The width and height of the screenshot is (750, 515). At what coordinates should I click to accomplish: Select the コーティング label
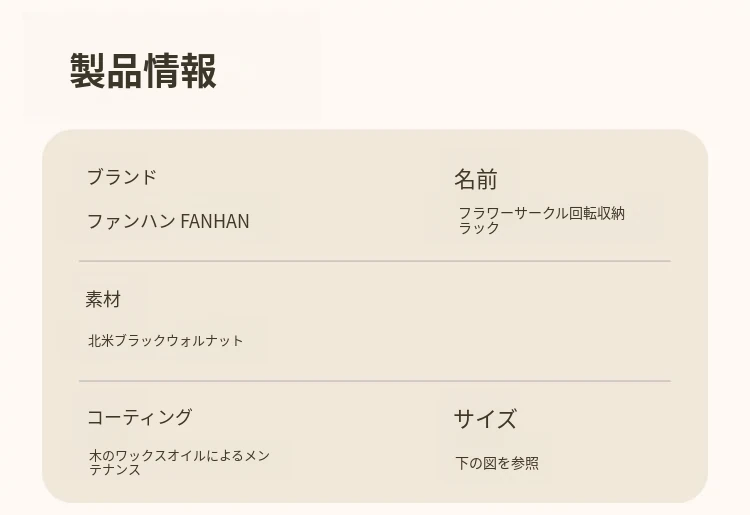point(139,418)
